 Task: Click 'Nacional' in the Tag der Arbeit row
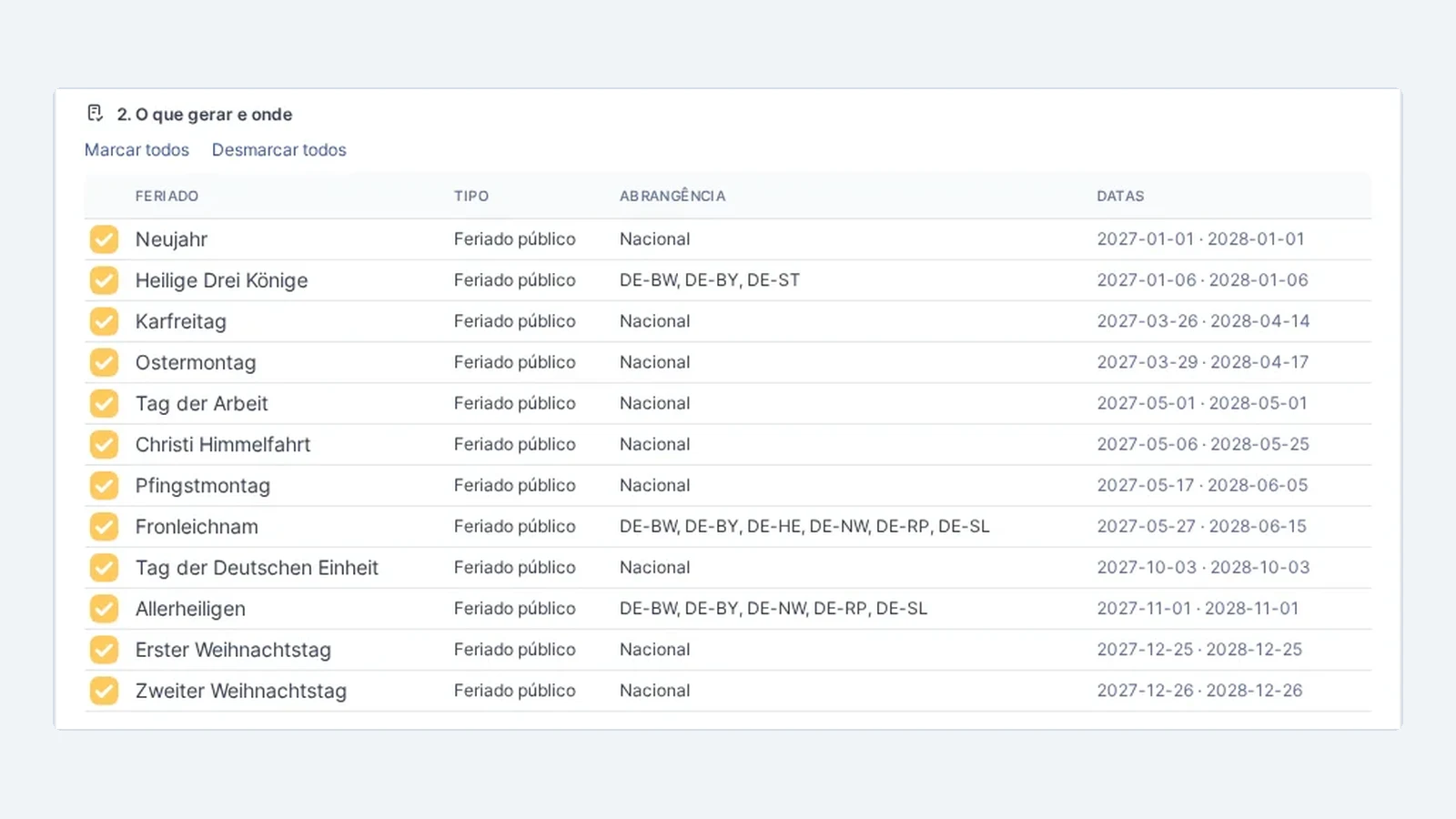click(x=655, y=403)
